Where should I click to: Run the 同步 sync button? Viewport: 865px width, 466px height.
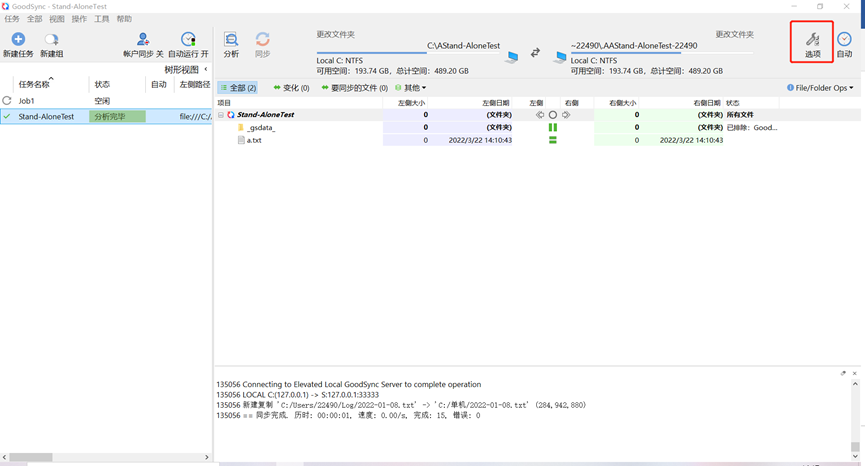pos(263,45)
